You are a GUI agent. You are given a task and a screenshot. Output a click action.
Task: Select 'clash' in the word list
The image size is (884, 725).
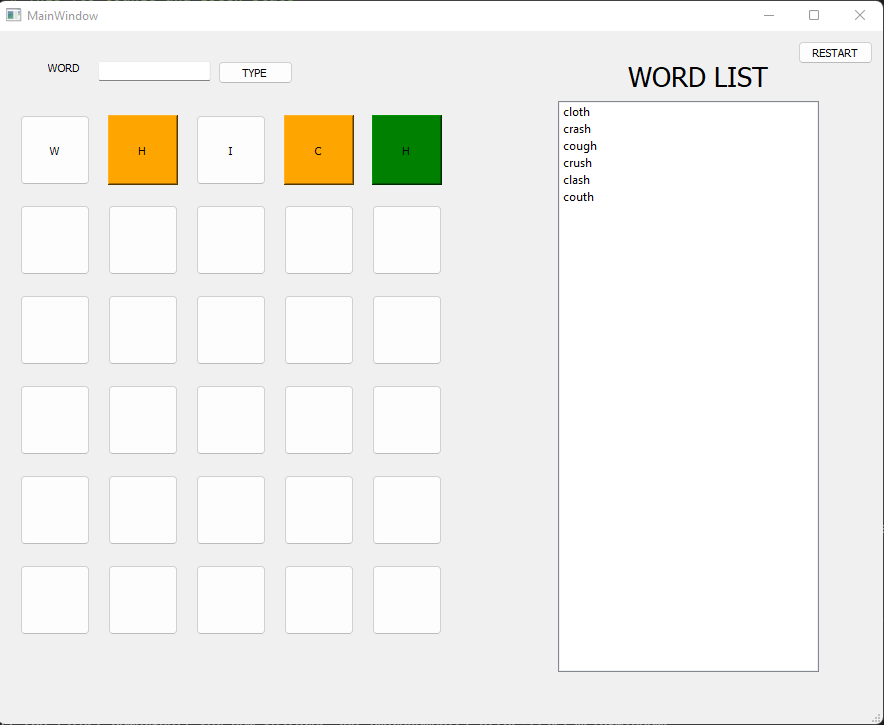click(576, 179)
